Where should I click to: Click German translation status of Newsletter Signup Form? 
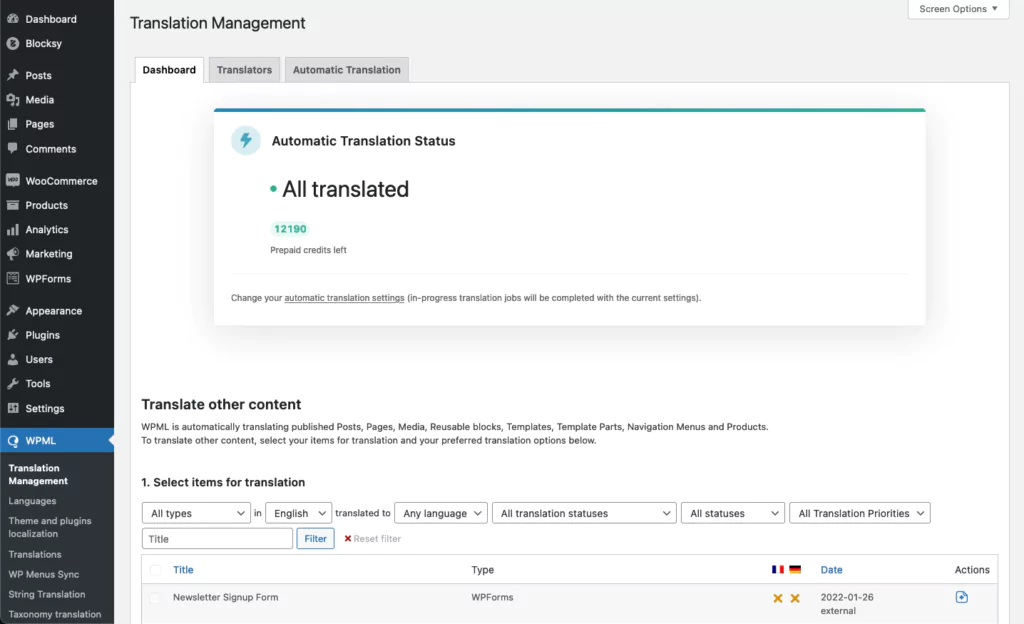[x=795, y=598]
